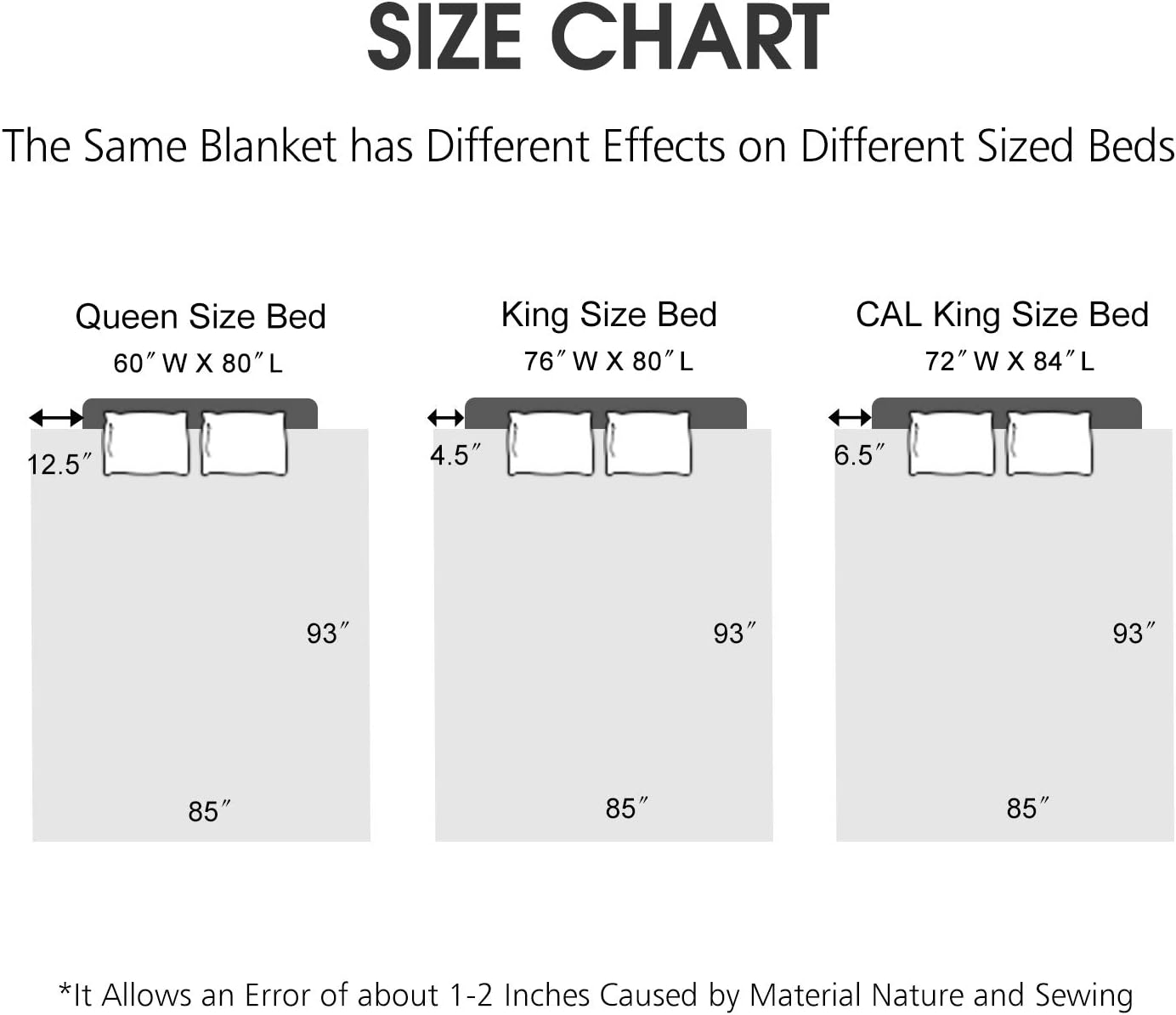The height and width of the screenshot is (1015, 1176).
Task: Click the 72" W X 84" L dimensions text
Action: click(1009, 362)
